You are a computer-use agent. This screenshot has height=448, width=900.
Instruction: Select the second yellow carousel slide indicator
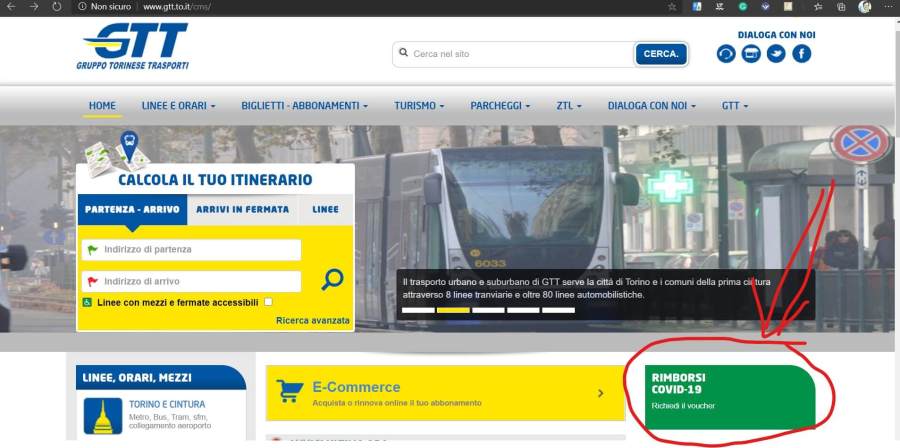pyautogui.click(x=453, y=310)
